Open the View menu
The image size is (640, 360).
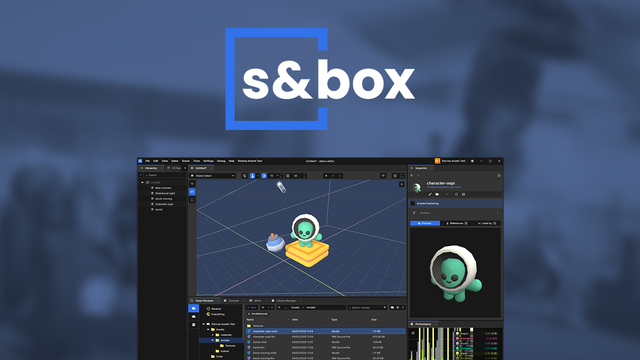(x=164, y=161)
